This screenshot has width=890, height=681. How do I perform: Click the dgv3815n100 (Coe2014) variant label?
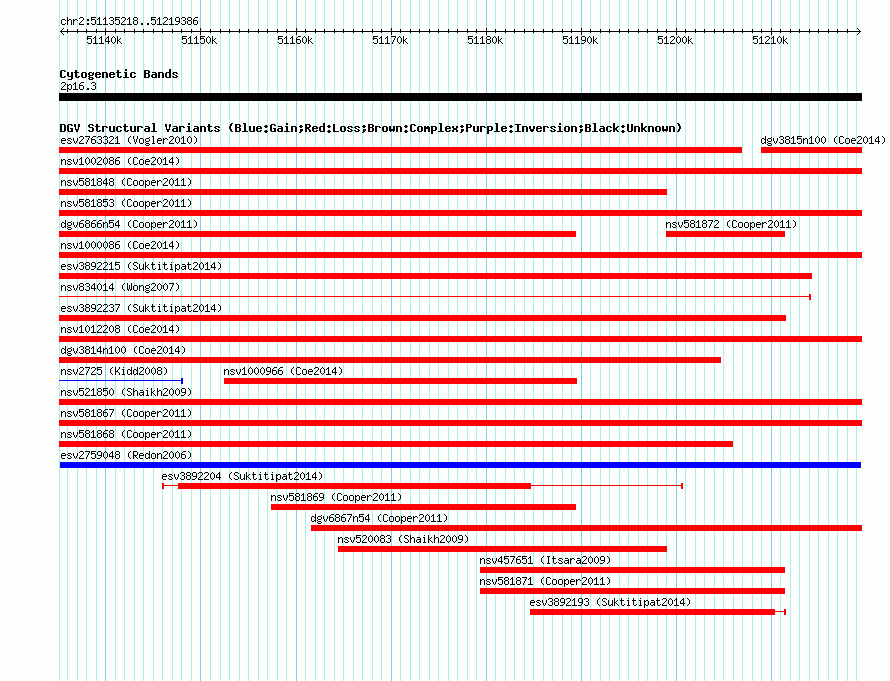coord(823,140)
